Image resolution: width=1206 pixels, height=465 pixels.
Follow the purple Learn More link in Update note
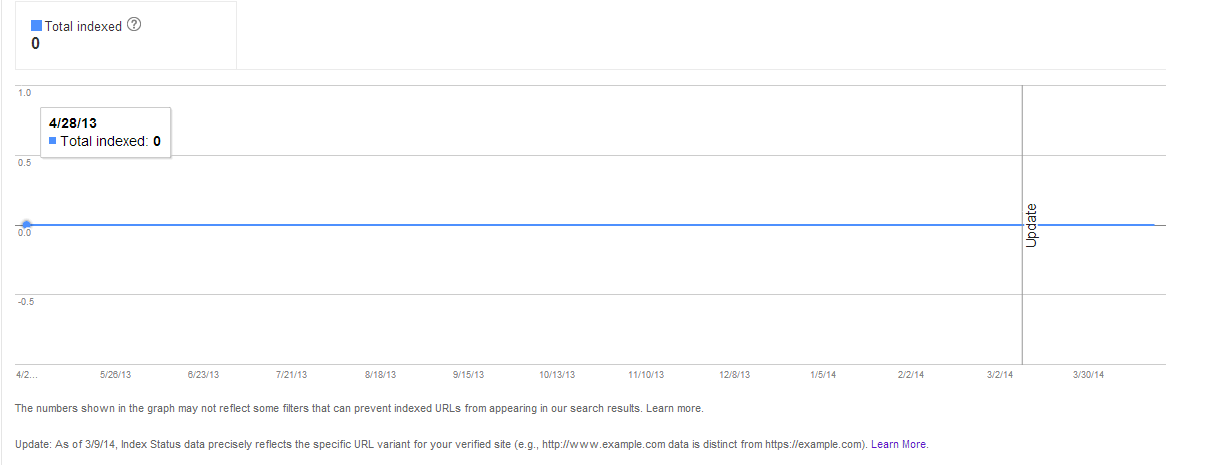pos(899,444)
